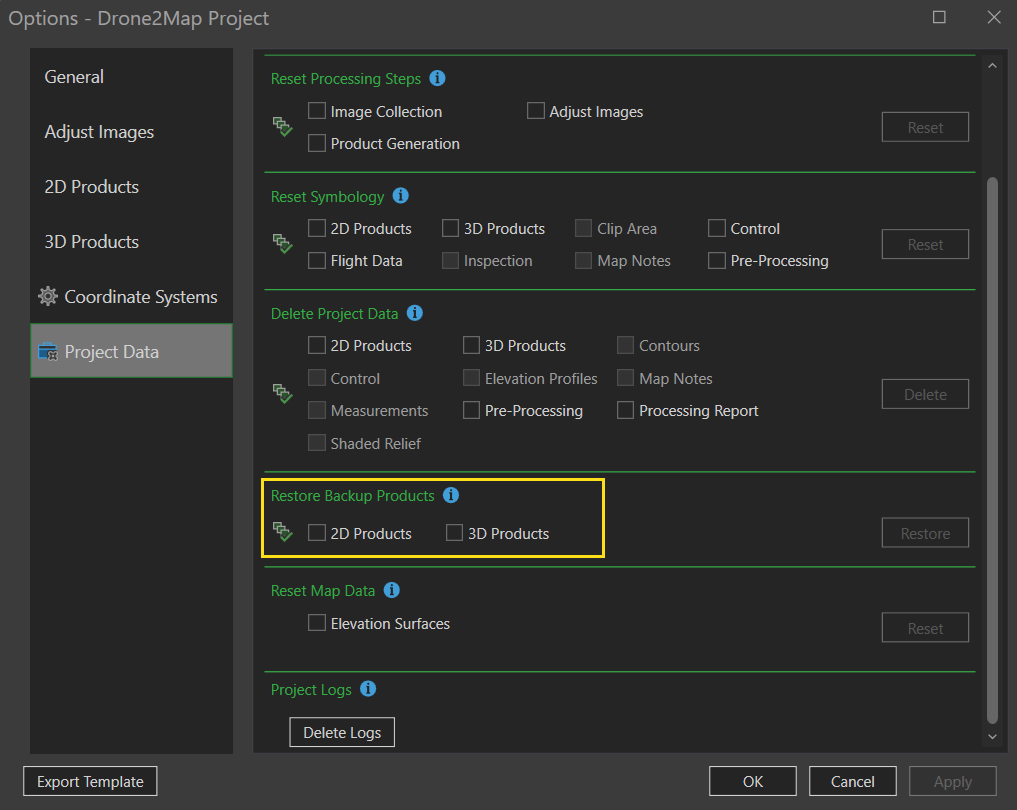This screenshot has width=1017, height=810.
Task: Confirm with the OK button
Action: coord(752,781)
